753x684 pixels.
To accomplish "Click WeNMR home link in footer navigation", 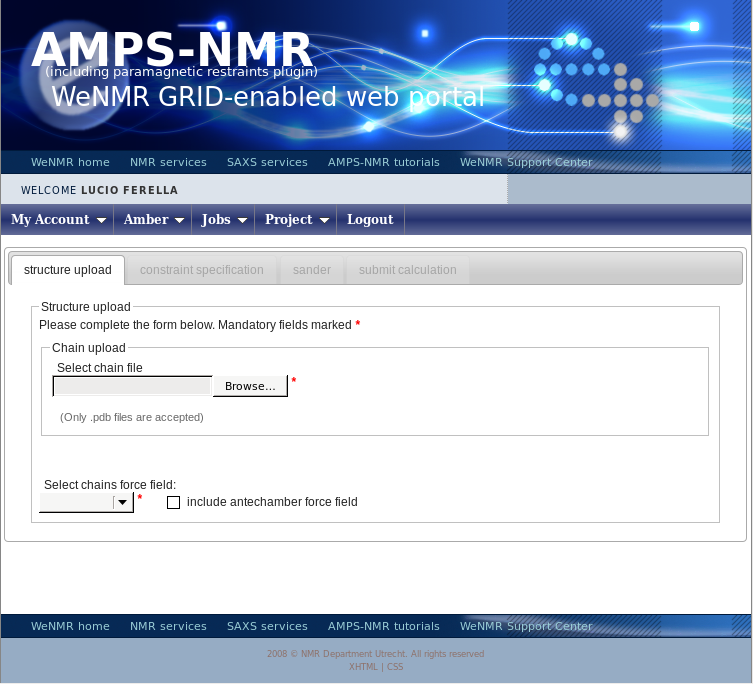I will pos(70,626).
